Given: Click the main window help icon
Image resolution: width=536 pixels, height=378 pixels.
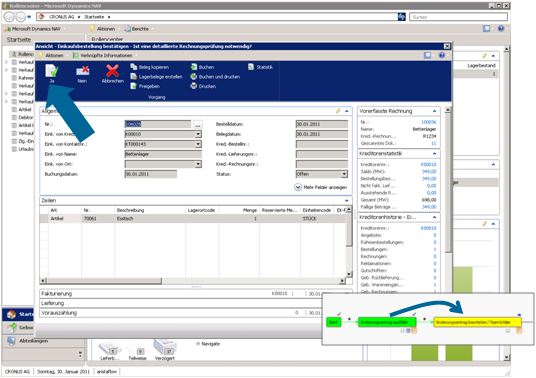Looking at the screenshot, I should click(x=501, y=29).
